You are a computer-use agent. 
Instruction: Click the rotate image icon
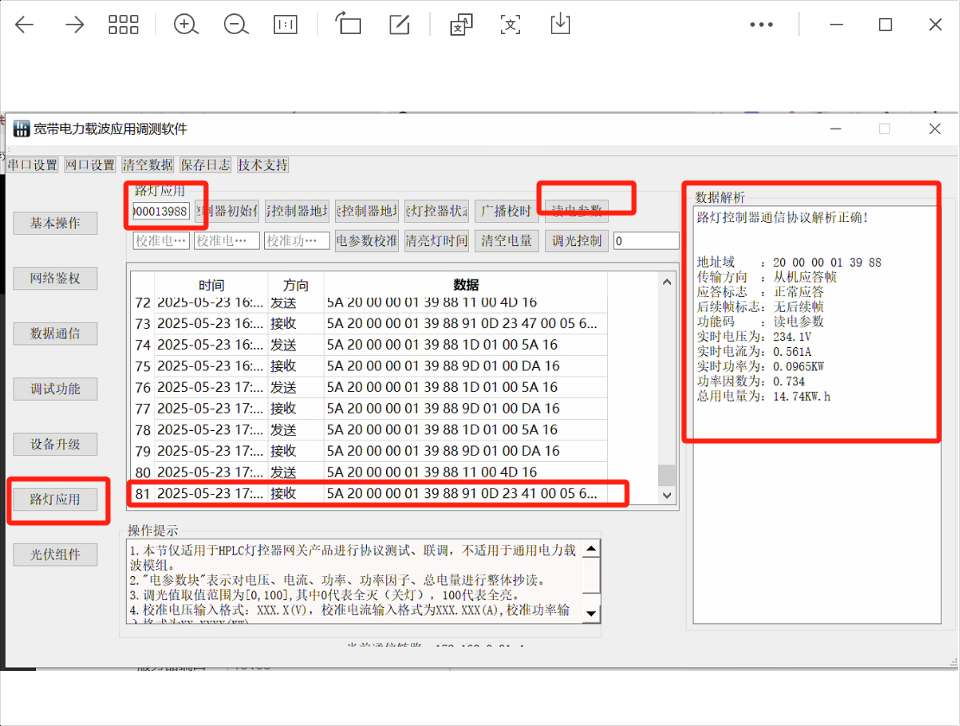[x=348, y=24]
